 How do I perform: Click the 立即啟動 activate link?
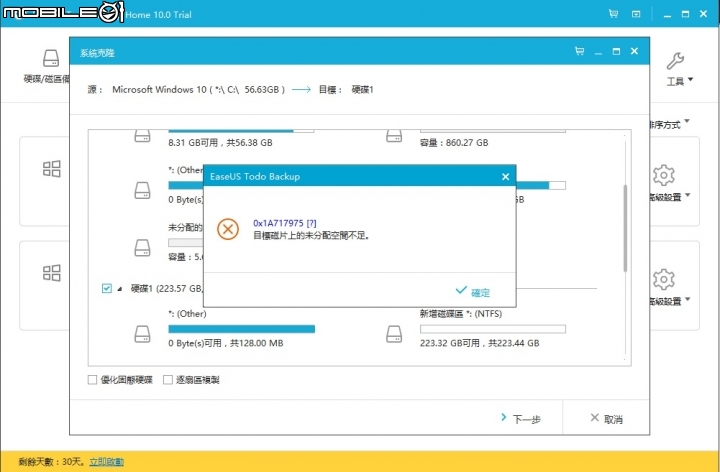(107, 461)
